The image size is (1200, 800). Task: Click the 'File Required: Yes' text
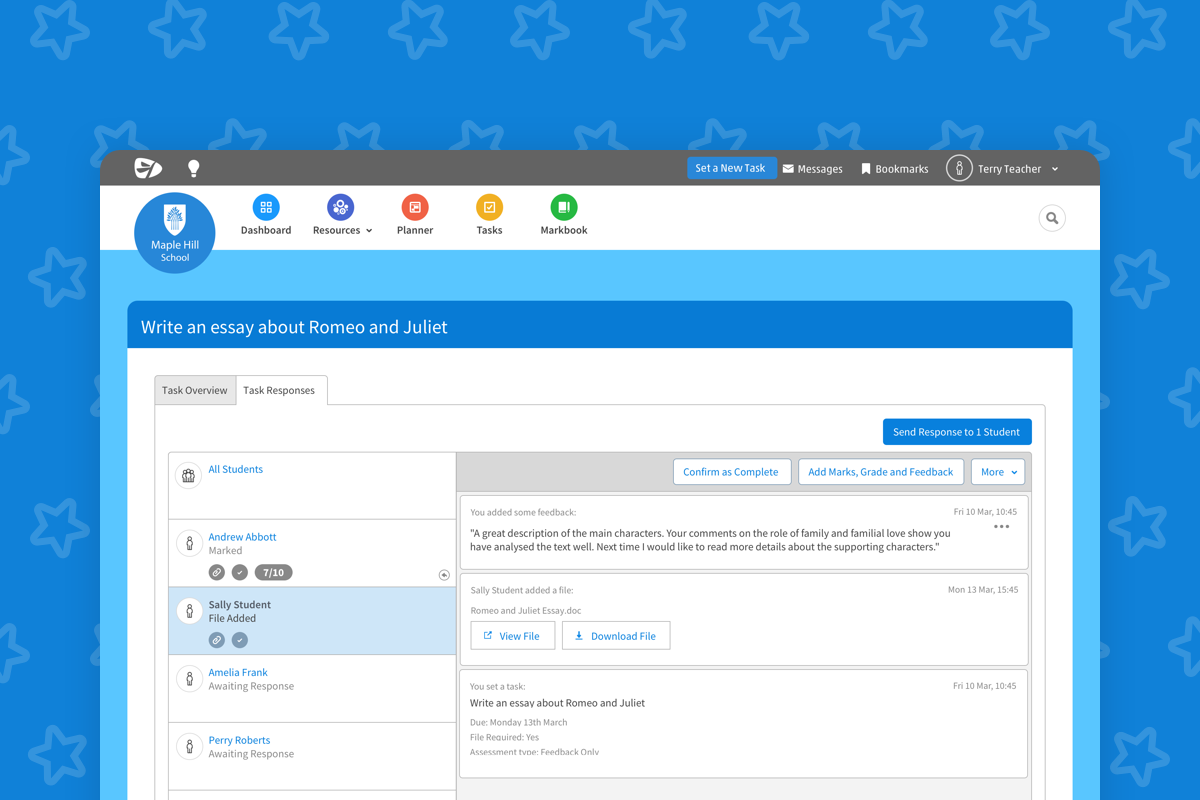pyautogui.click(x=506, y=737)
